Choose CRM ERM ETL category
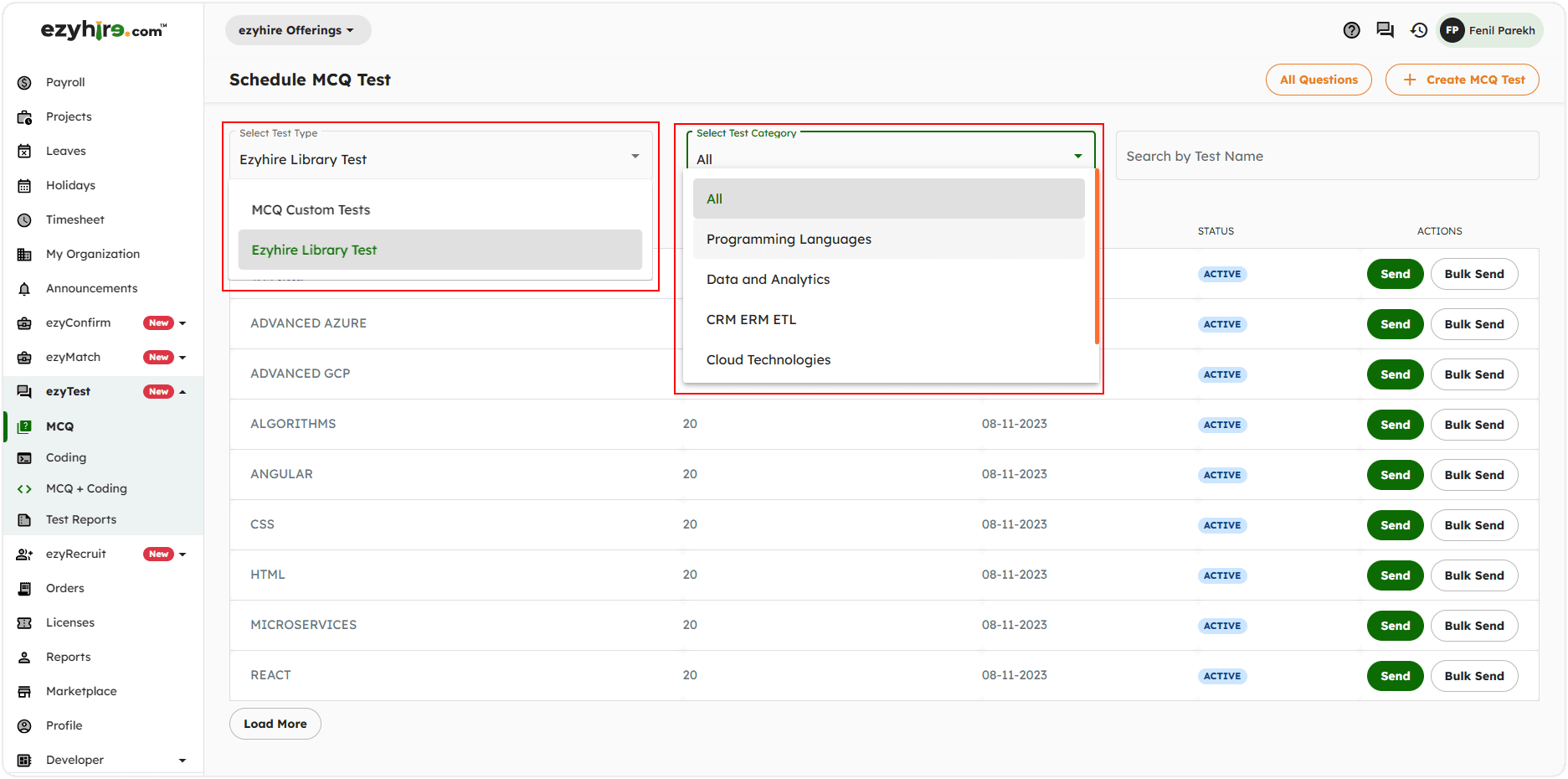The height and width of the screenshot is (779, 1568). (889, 319)
